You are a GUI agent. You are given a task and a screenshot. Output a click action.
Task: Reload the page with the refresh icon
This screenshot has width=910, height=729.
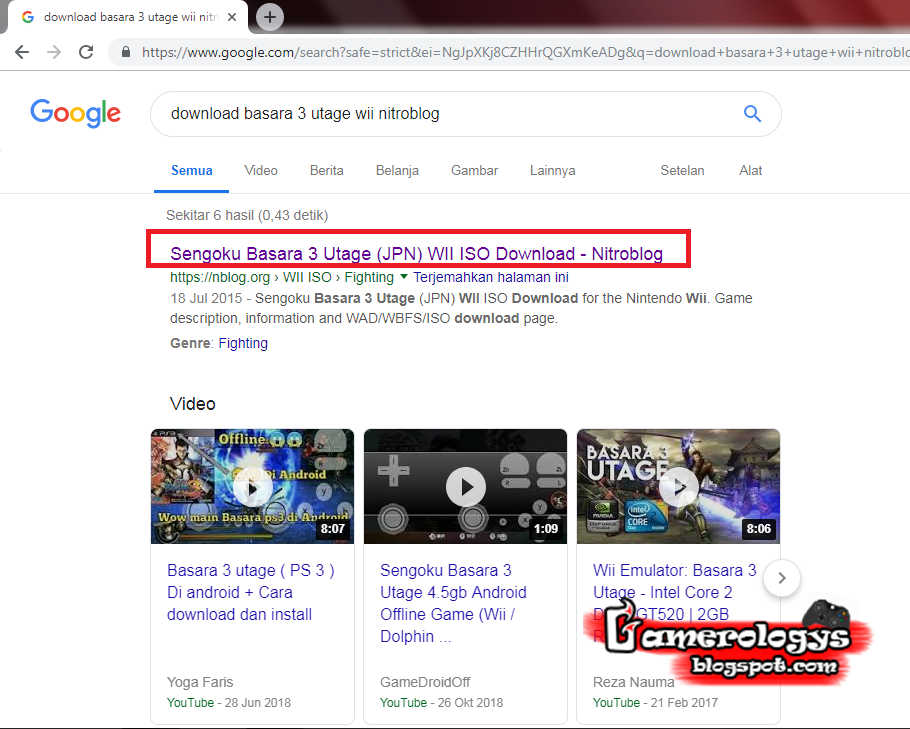pyautogui.click(x=86, y=52)
